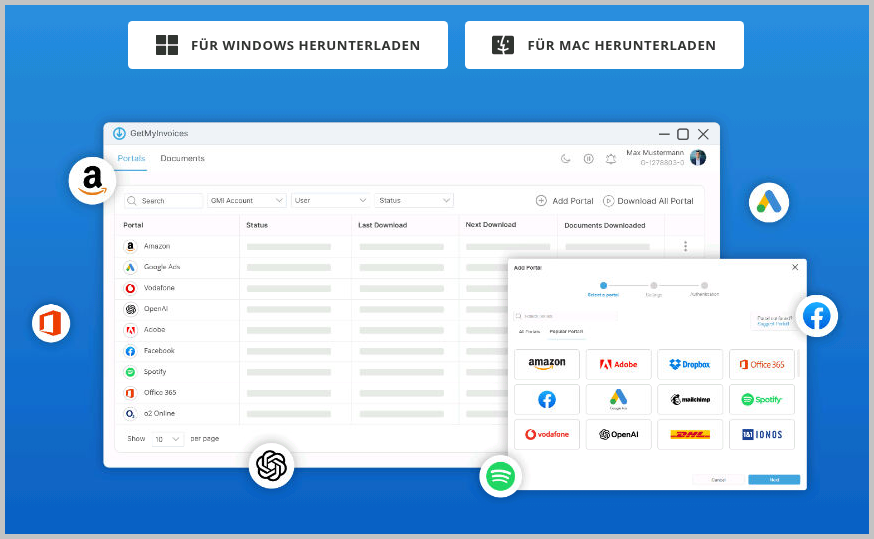Click the Amazon icon in the portal list

click(130, 246)
